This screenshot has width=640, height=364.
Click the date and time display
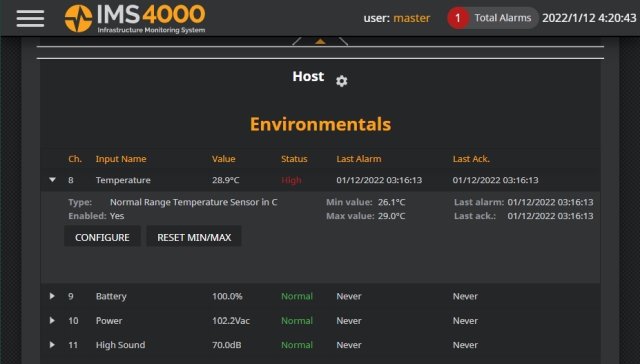coord(589,18)
